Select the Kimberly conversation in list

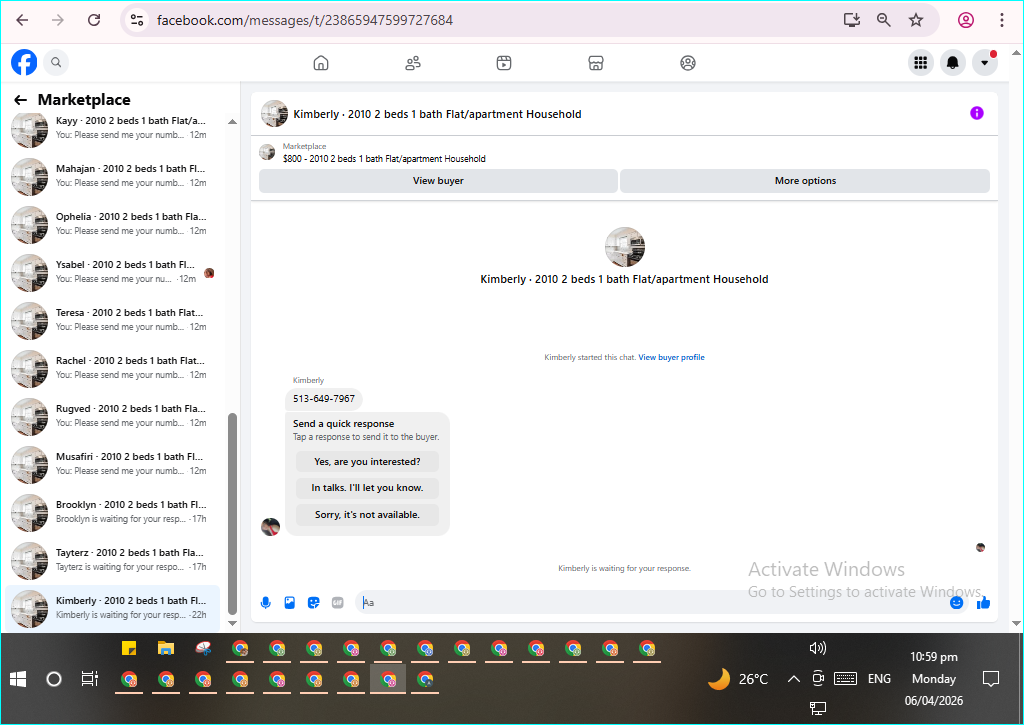[113, 607]
